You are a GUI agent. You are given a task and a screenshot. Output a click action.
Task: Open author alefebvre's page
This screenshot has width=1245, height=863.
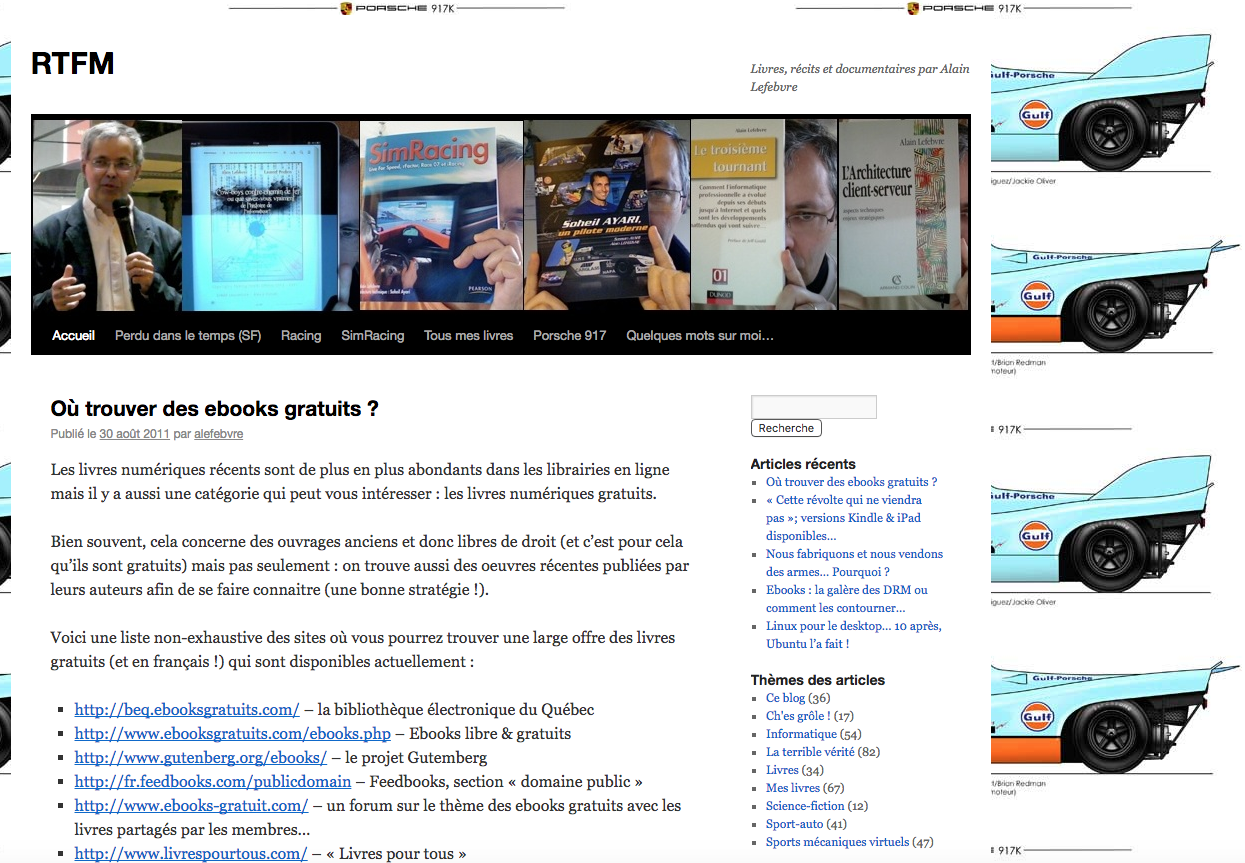[x=218, y=434]
